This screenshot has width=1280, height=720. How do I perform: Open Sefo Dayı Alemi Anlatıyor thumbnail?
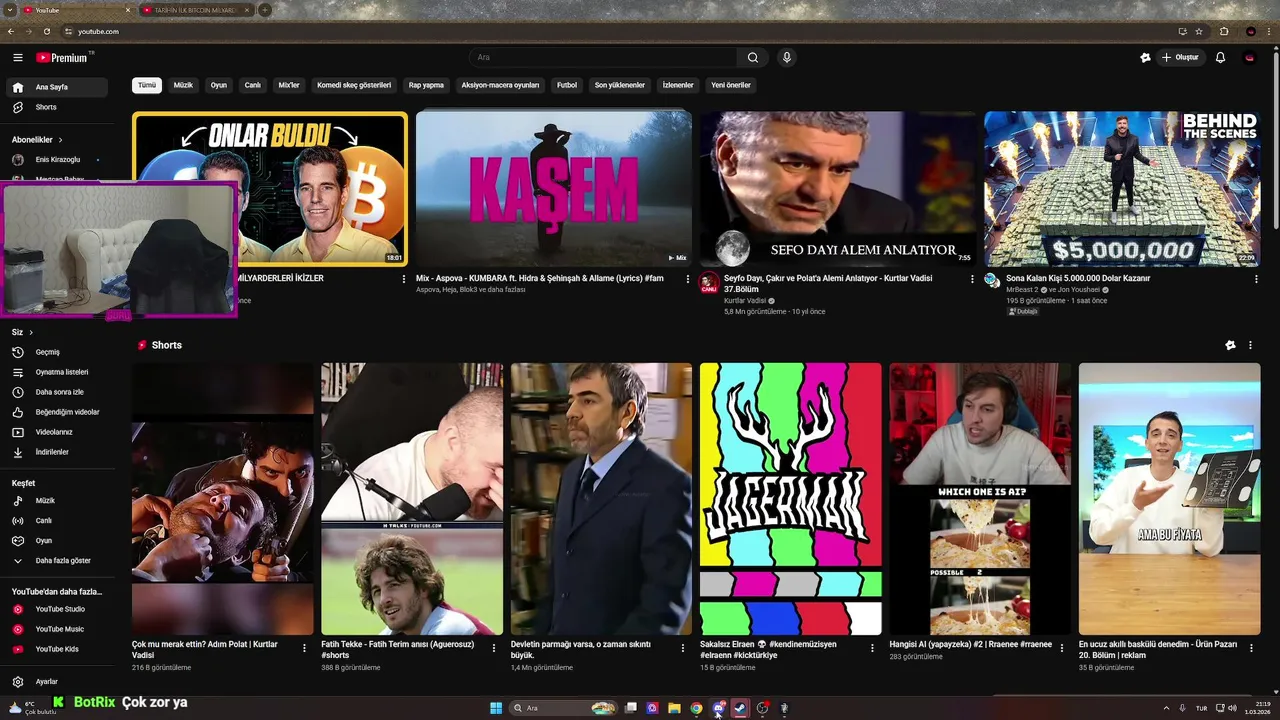(x=838, y=189)
